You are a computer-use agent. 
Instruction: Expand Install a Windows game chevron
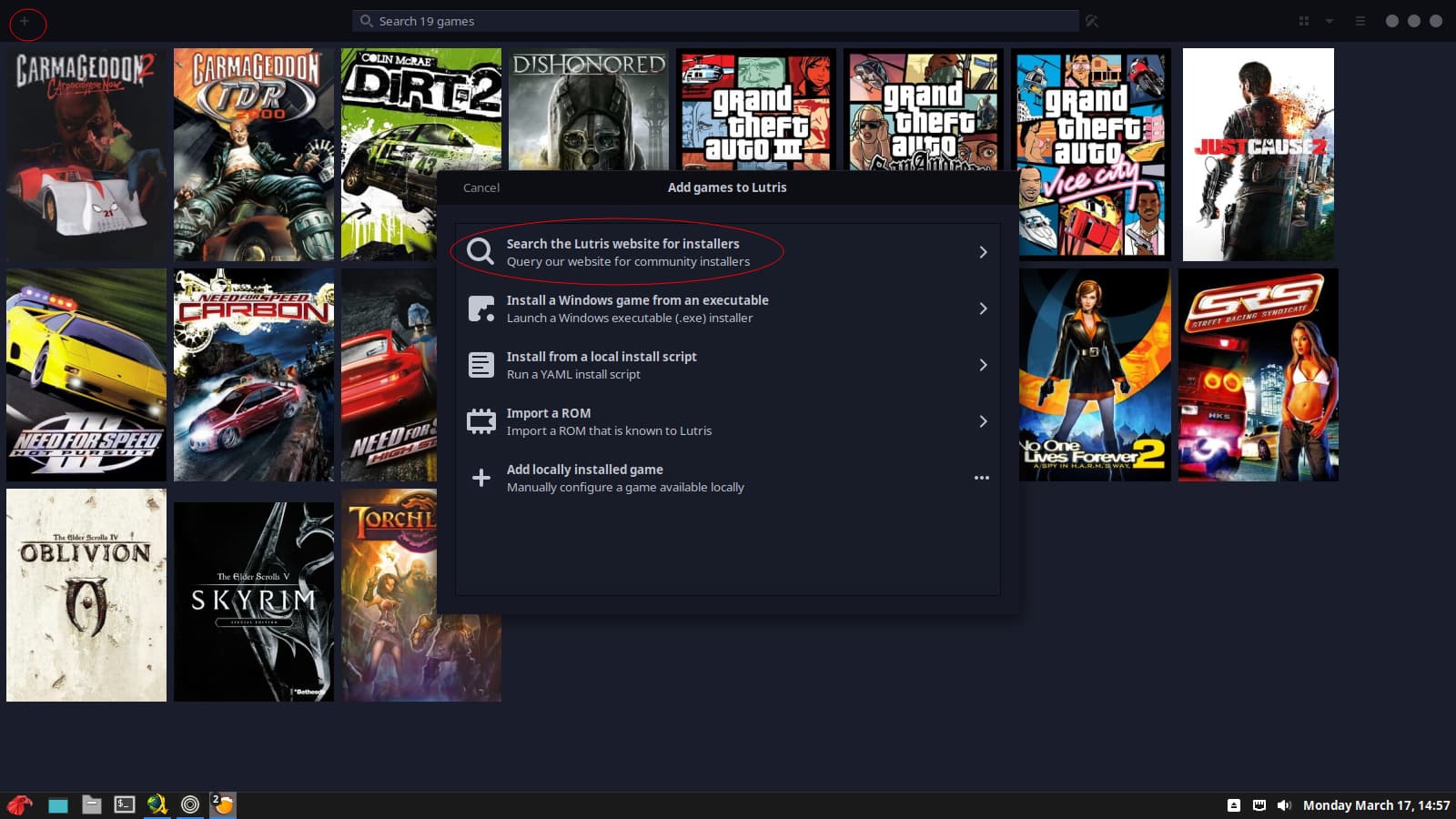pos(983,308)
